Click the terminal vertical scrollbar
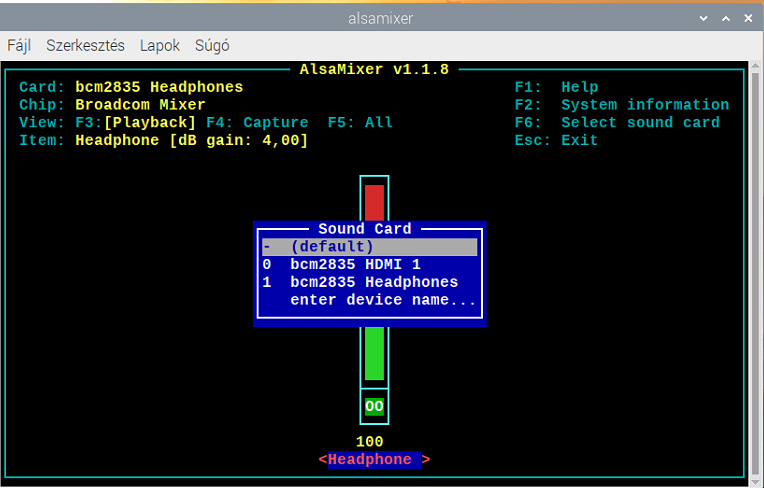The width and height of the screenshot is (764, 488). pyautogui.click(x=755, y=273)
